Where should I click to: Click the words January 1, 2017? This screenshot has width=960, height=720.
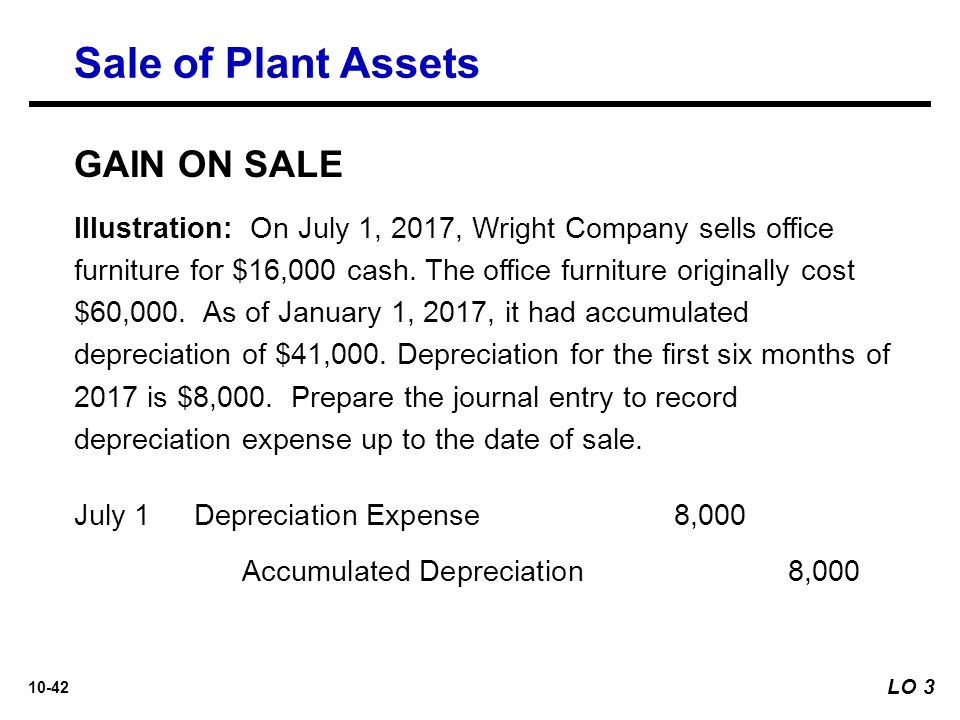pos(382,313)
